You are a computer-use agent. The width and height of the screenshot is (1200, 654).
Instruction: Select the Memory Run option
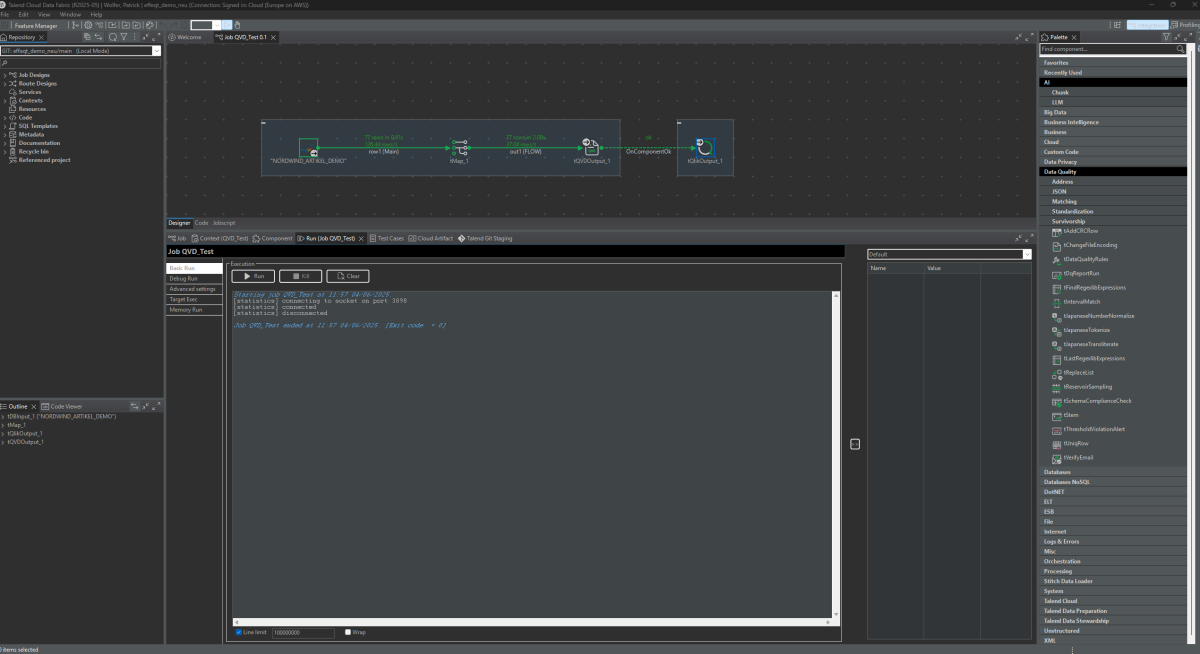[x=194, y=309]
